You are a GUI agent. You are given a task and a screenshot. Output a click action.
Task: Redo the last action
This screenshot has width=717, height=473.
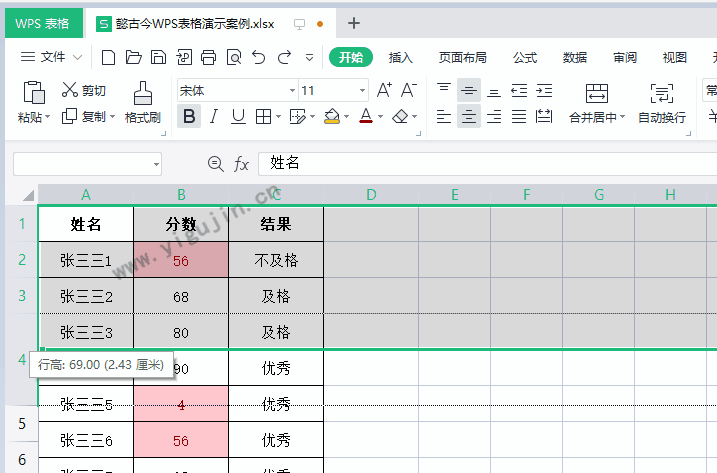284,58
